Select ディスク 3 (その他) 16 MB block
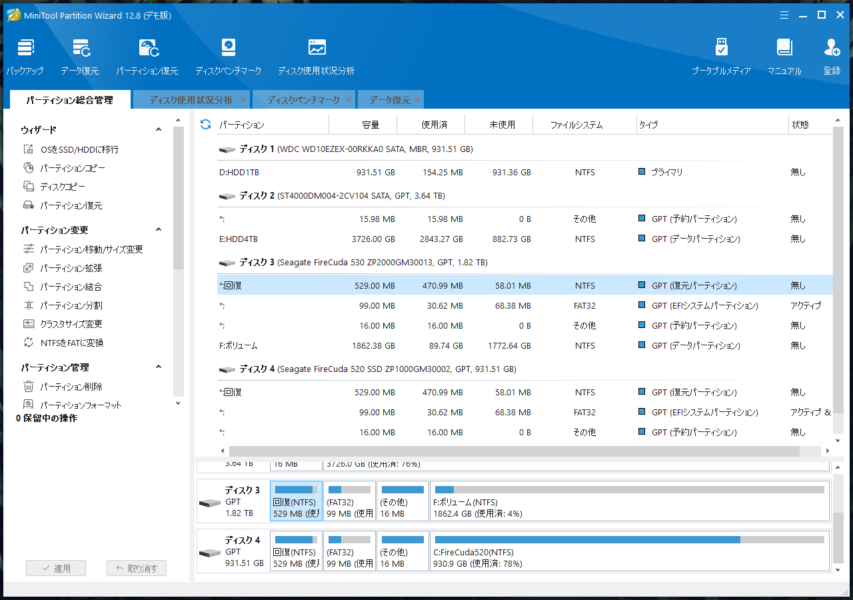The height and width of the screenshot is (600, 853). [403, 501]
